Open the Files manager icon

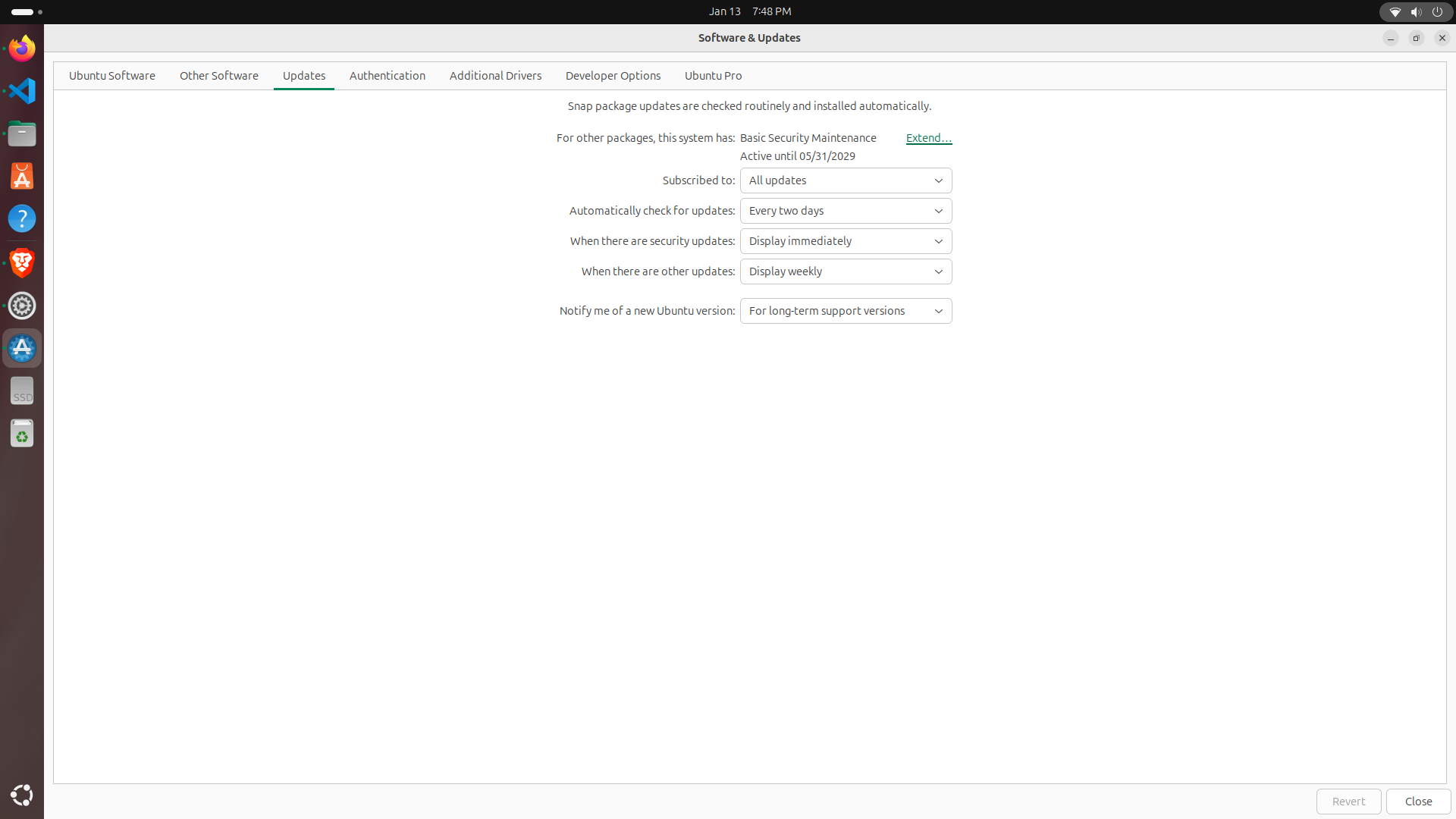(22, 134)
